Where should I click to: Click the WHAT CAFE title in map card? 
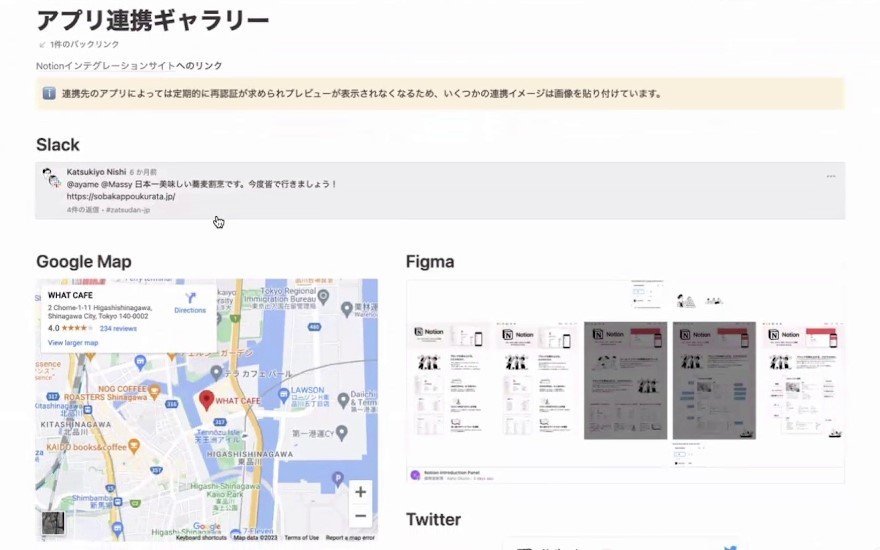[x=70, y=295]
